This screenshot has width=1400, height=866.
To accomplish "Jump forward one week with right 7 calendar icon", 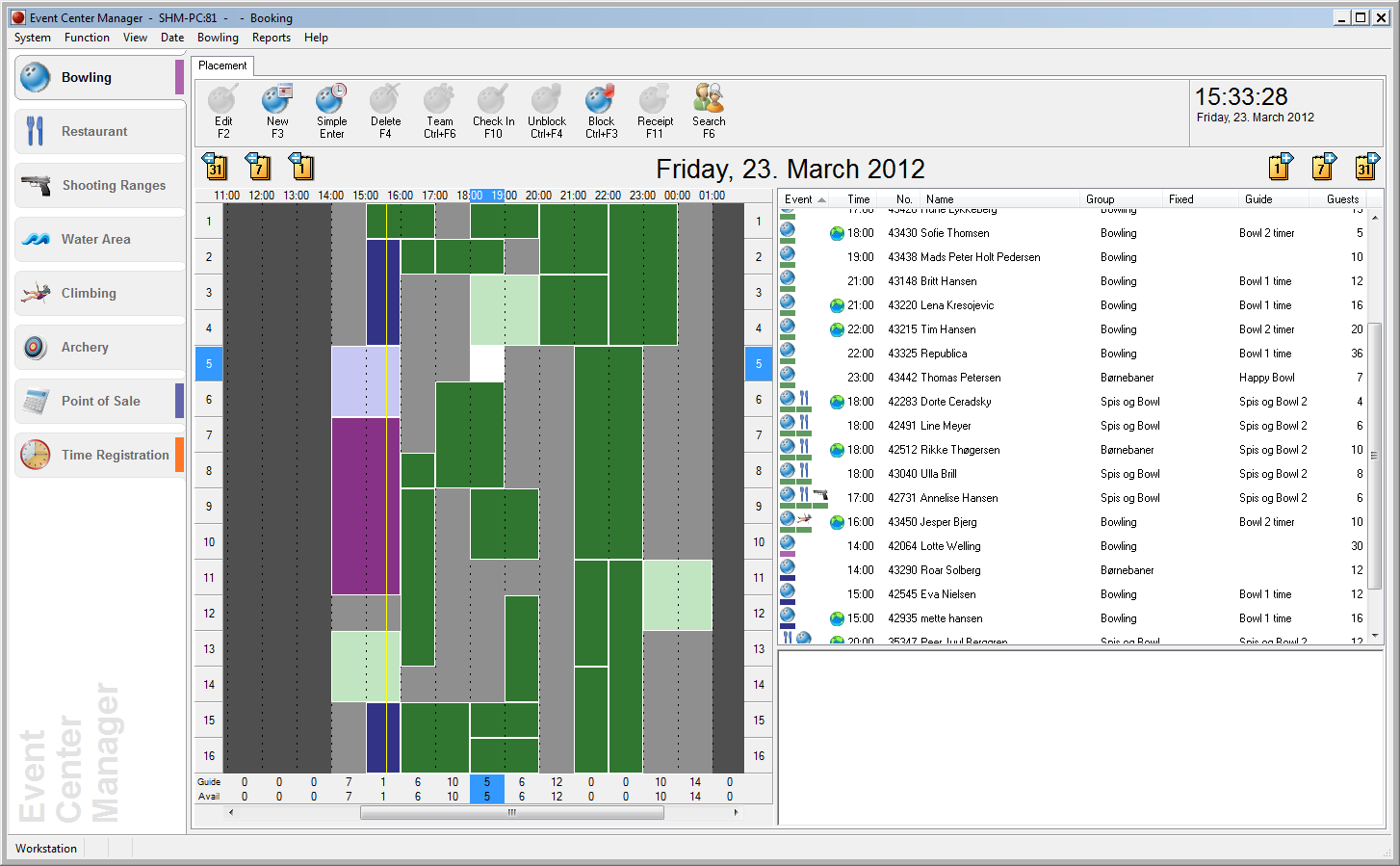I will click(1324, 167).
